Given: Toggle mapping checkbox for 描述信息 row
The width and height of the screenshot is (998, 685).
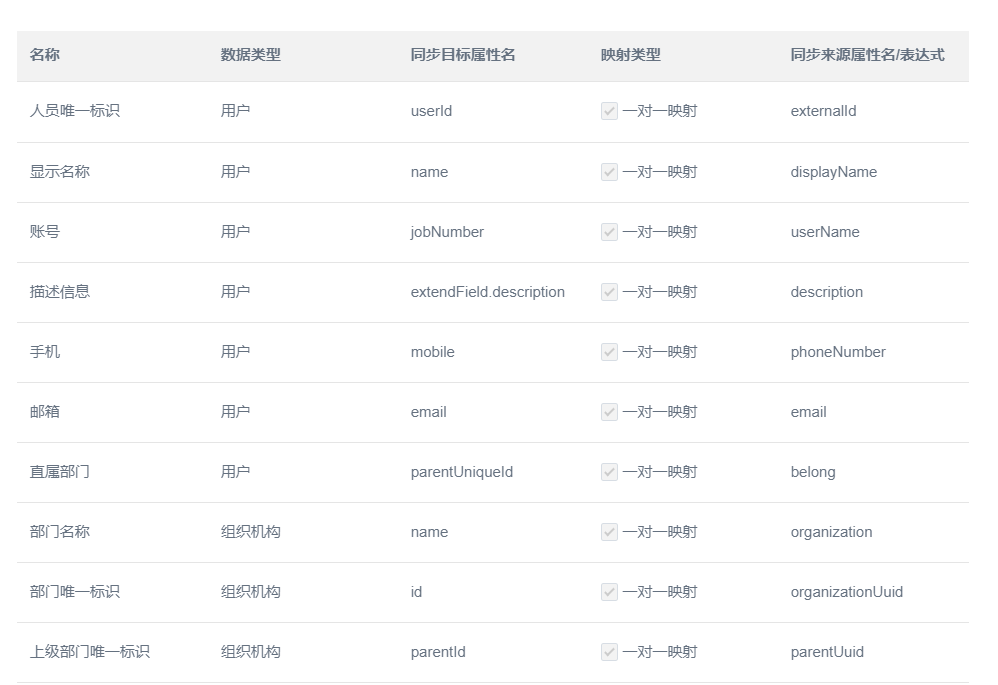Looking at the screenshot, I should pos(609,292).
